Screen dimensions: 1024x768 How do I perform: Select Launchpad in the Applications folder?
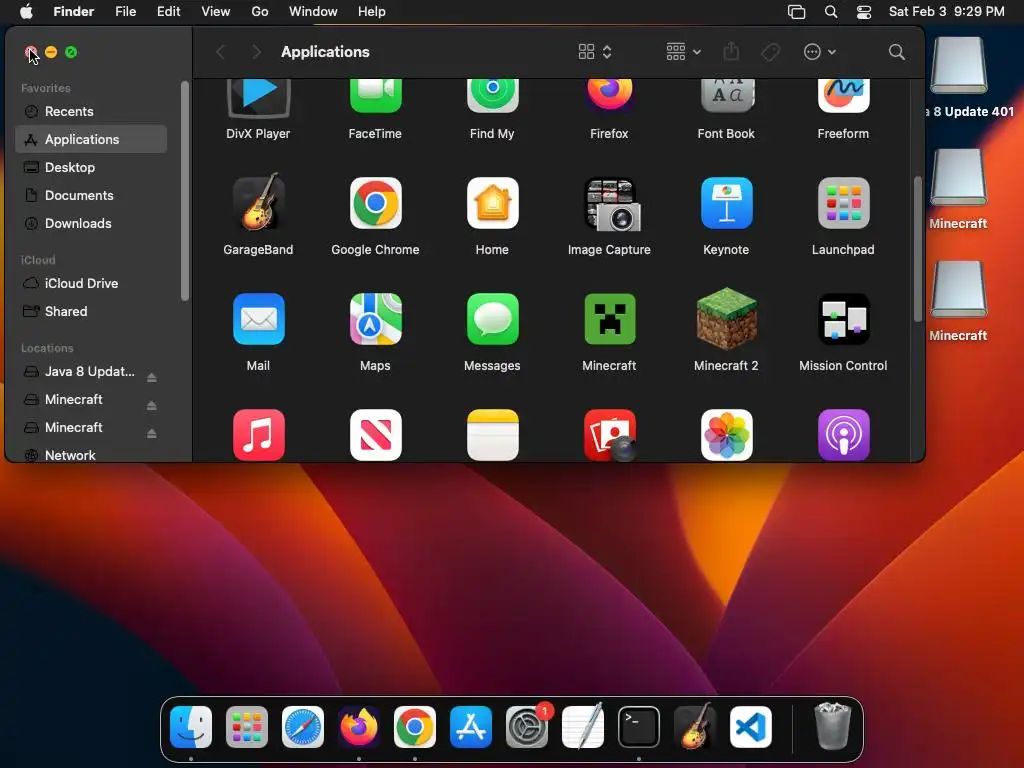tap(843, 203)
